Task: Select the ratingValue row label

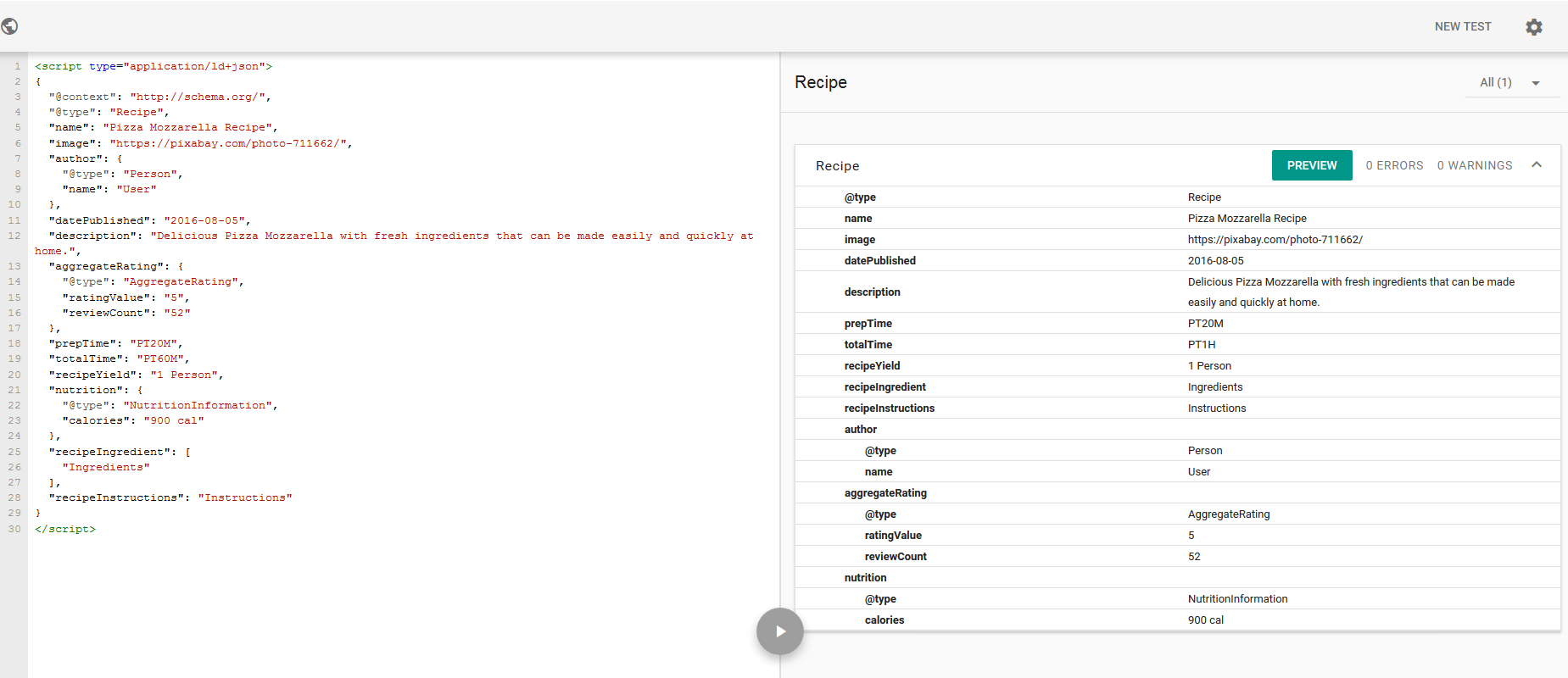Action: [x=893, y=536]
